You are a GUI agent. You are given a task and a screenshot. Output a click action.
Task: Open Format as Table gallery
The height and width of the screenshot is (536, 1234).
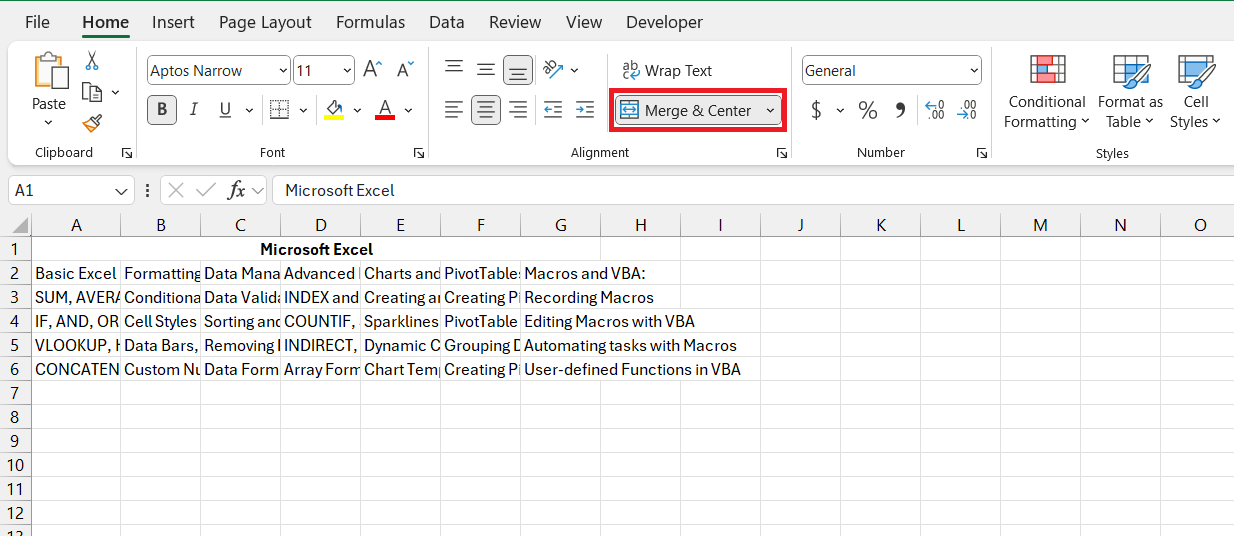click(1130, 93)
